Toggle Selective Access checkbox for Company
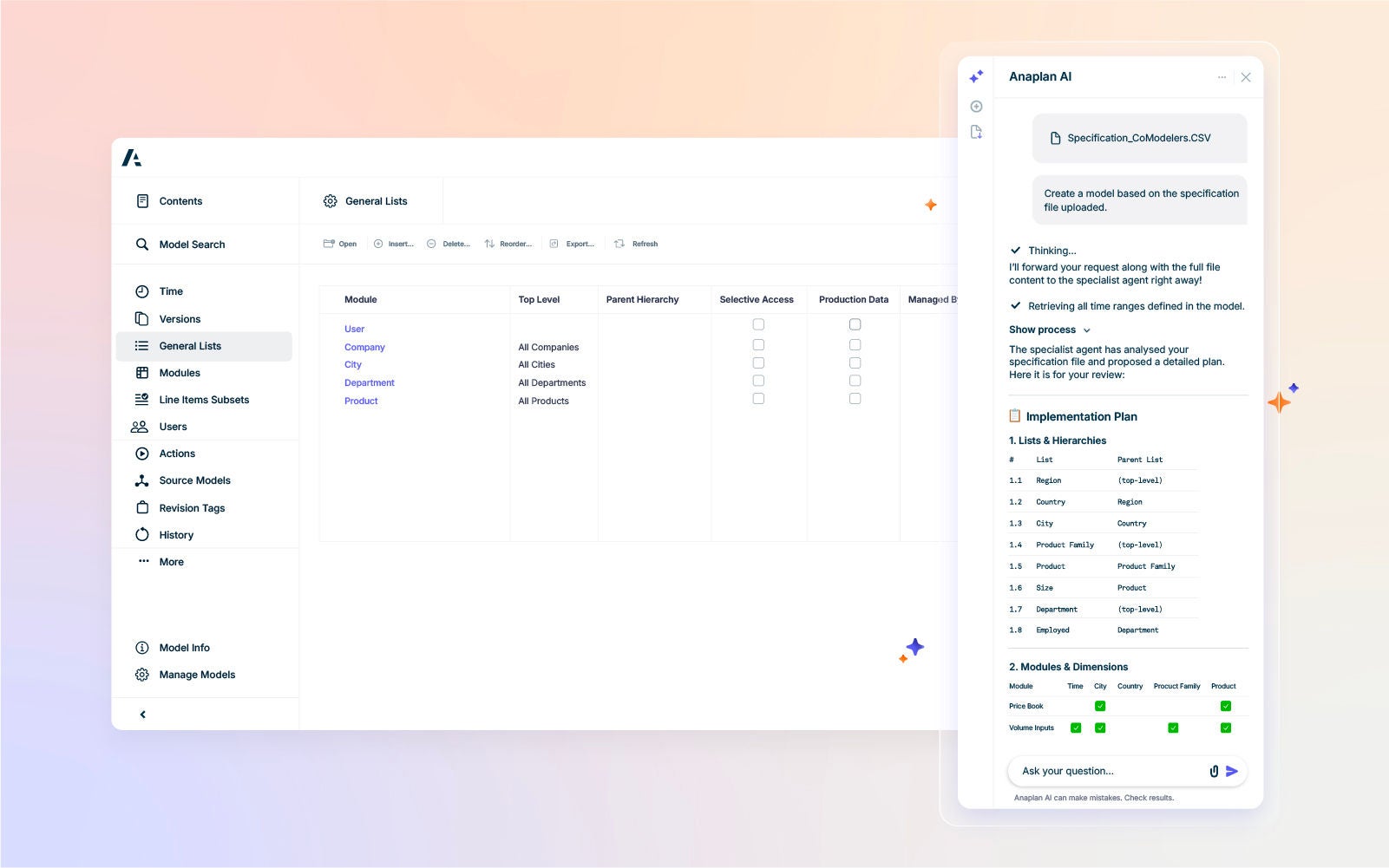The image size is (1389, 868). click(x=758, y=344)
